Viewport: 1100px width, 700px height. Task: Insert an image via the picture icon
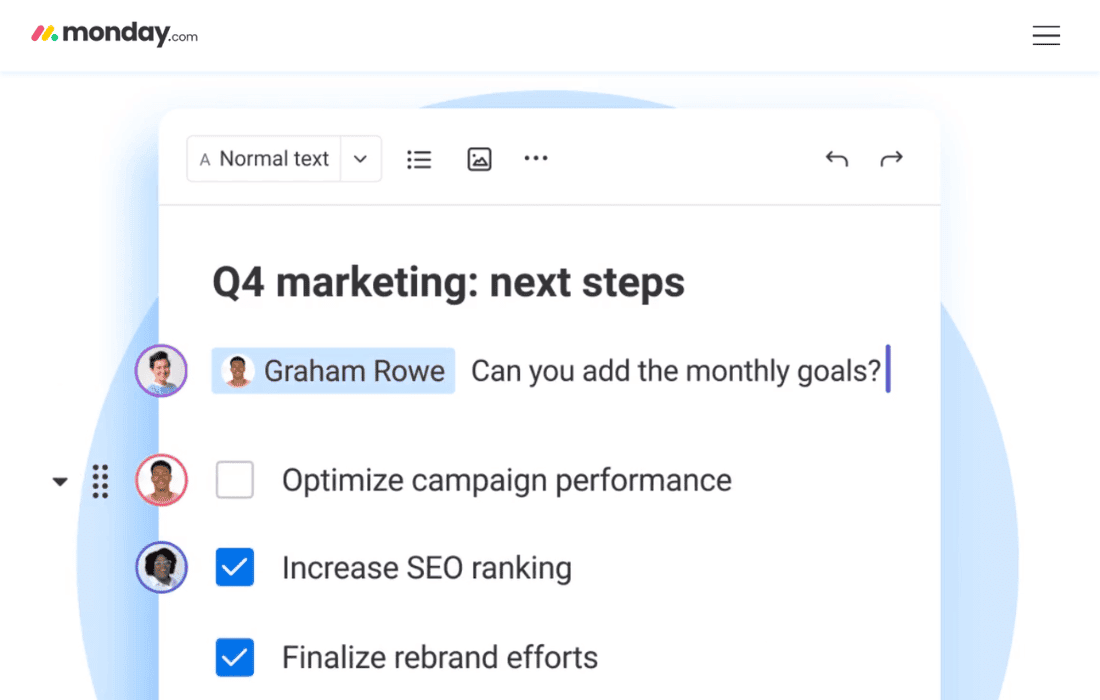click(479, 159)
